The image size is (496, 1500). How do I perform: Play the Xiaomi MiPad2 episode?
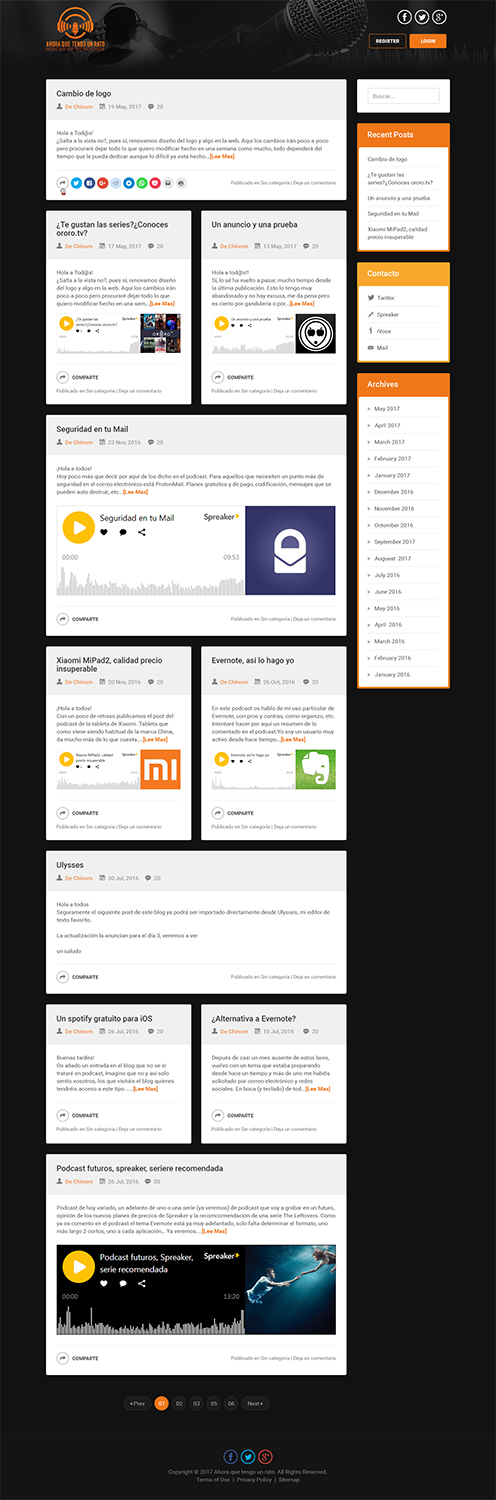click(66, 759)
